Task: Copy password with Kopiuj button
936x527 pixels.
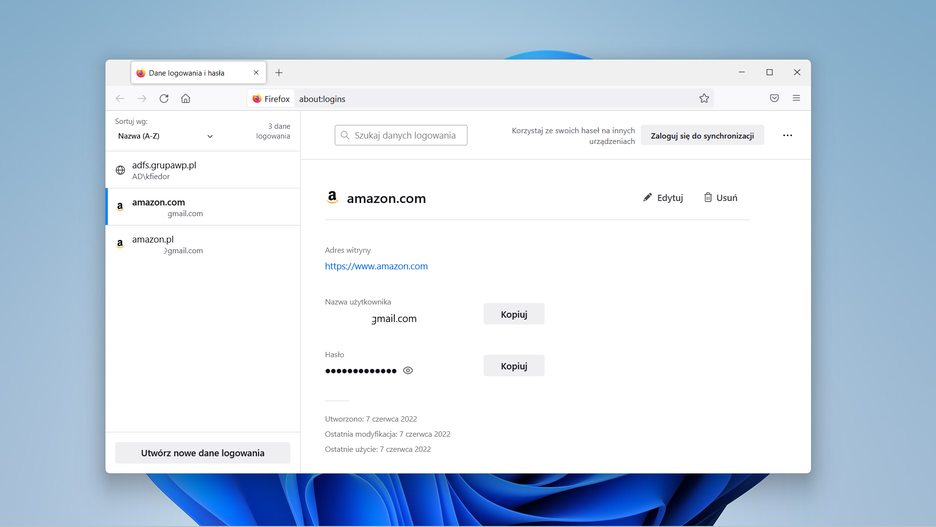Action: 514,366
